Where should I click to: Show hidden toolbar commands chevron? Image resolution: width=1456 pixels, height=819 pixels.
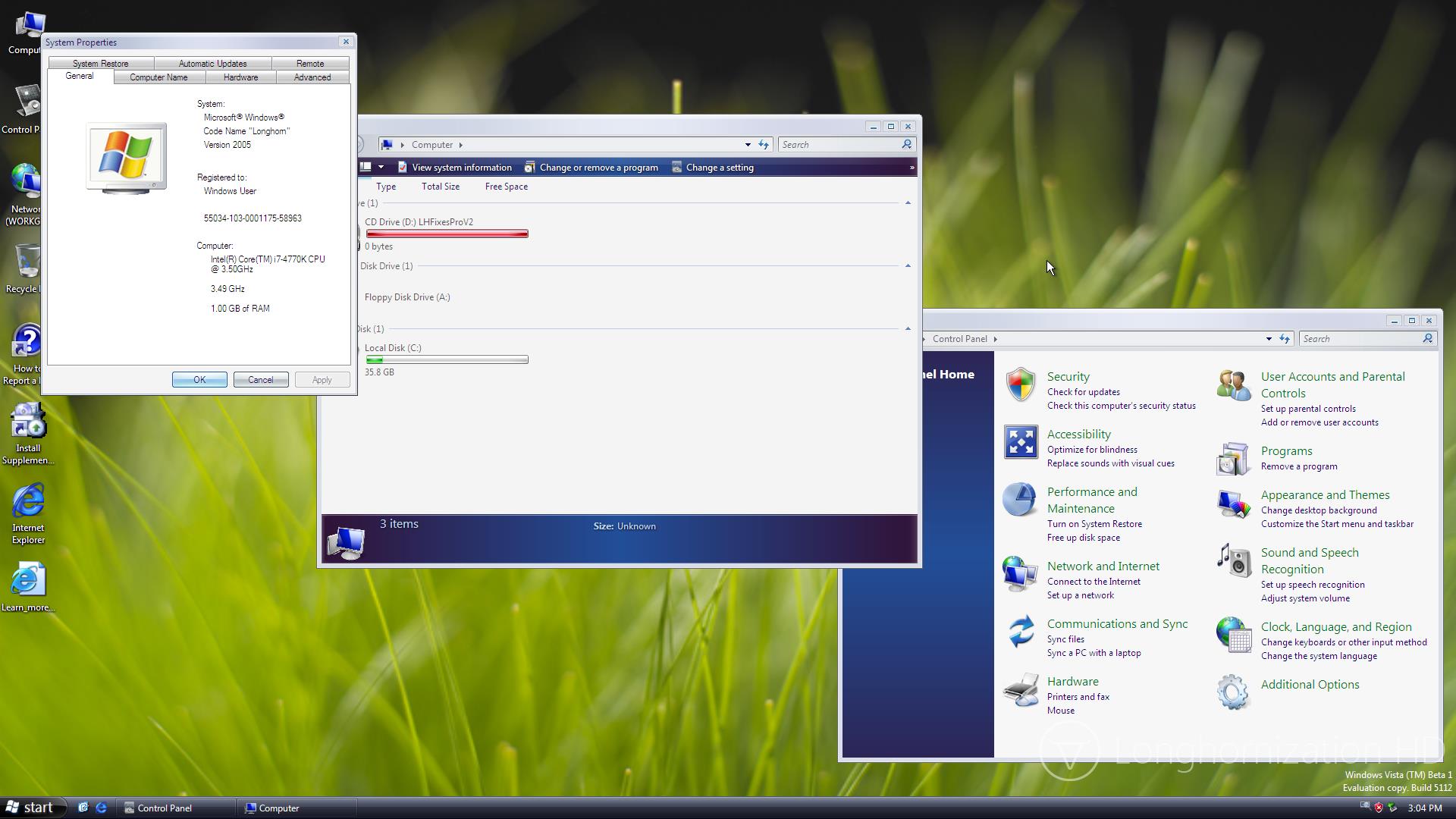click(912, 168)
